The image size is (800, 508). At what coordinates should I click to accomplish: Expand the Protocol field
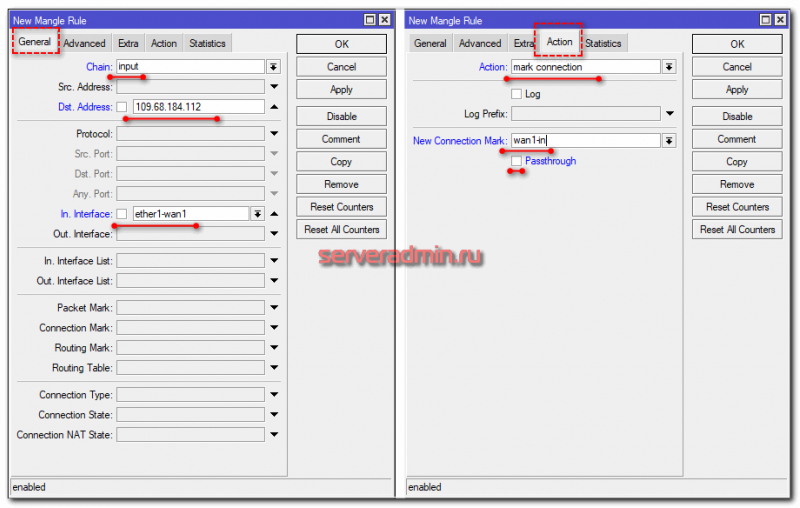pos(274,134)
